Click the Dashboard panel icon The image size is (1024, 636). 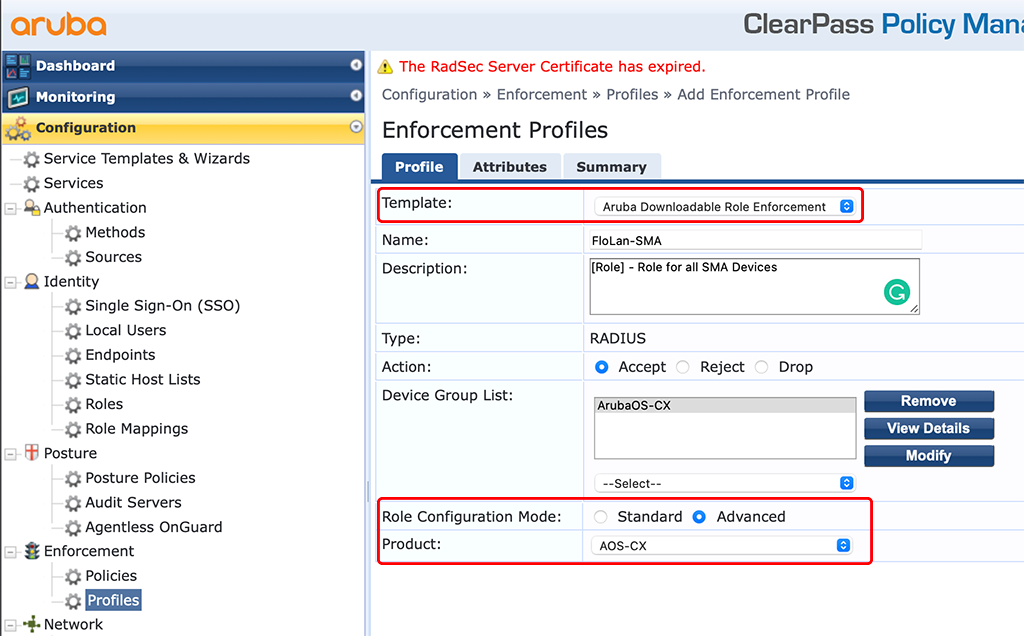(x=17, y=65)
